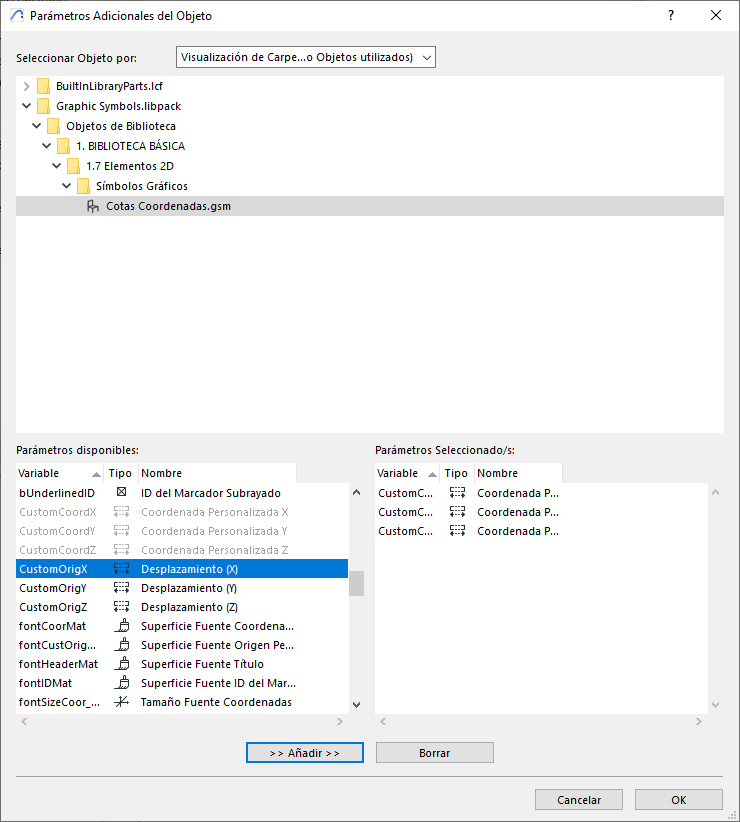The height and width of the screenshot is (822, 740).
Task: Click the help question mark in title bar
Action: 670,16
